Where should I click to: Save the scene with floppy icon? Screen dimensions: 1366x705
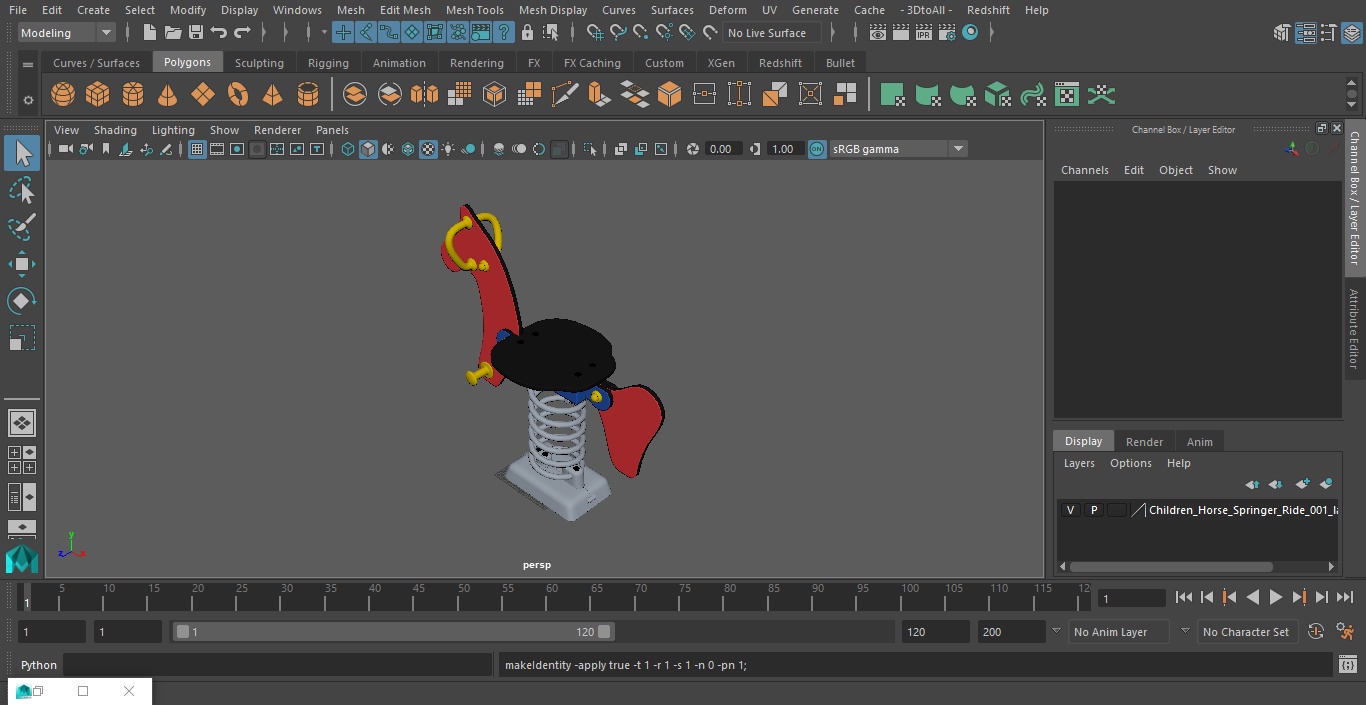click(x=195, y=33)
